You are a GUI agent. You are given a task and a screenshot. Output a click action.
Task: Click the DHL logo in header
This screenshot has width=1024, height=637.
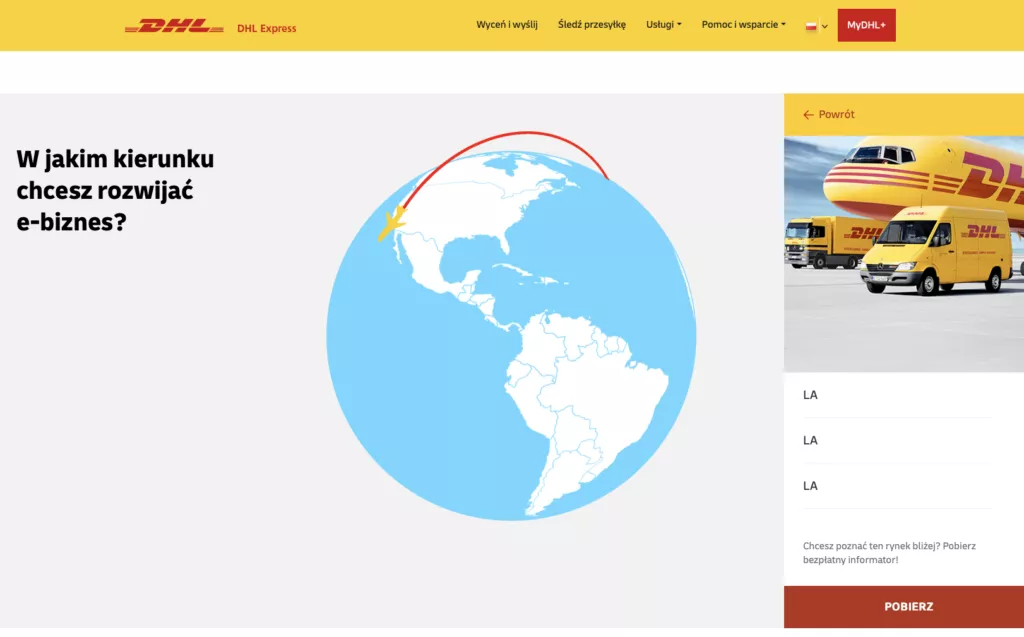tap(174, 27)
